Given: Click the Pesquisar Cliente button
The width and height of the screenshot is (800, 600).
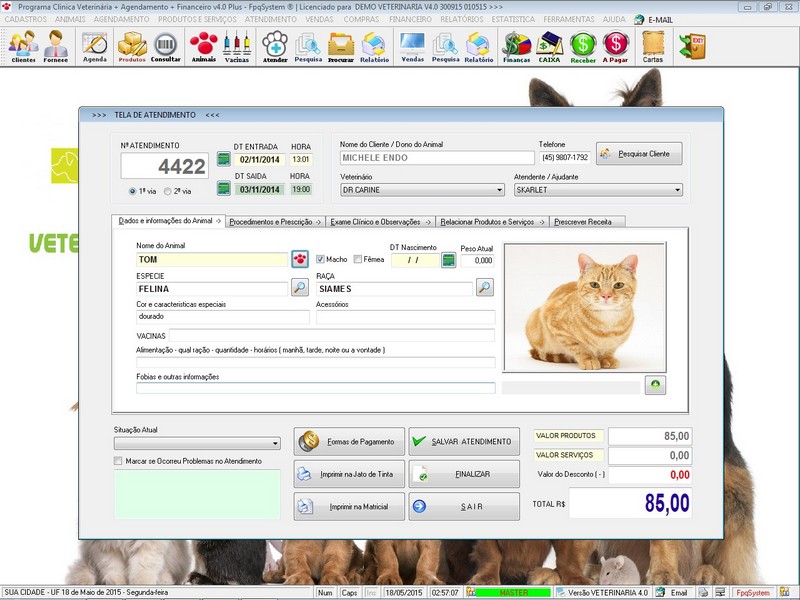Looking at the screenshot, I should tap(639, 154).
